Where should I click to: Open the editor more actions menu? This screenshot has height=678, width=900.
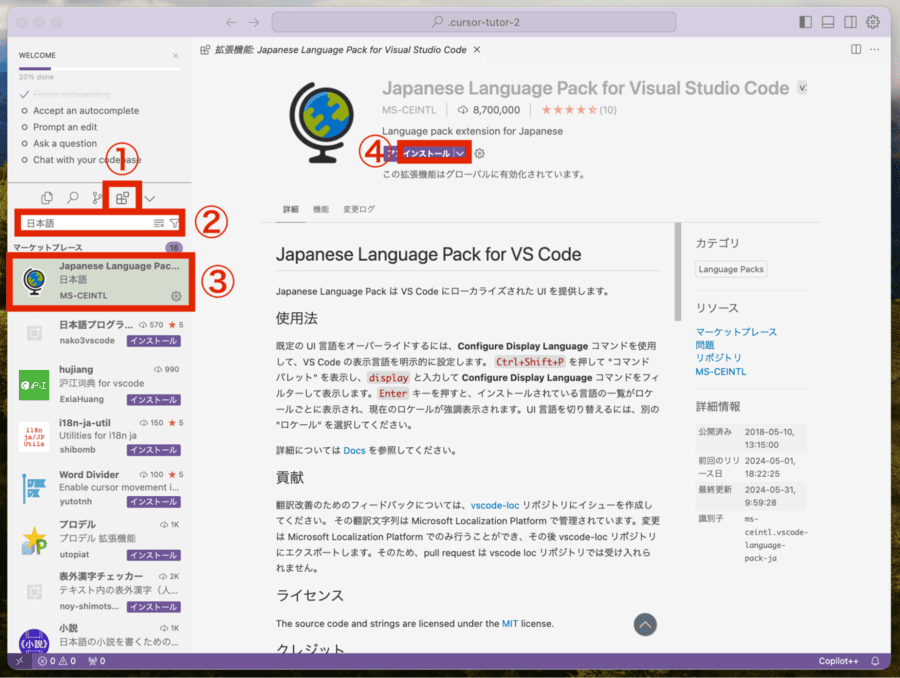(874, 49)
